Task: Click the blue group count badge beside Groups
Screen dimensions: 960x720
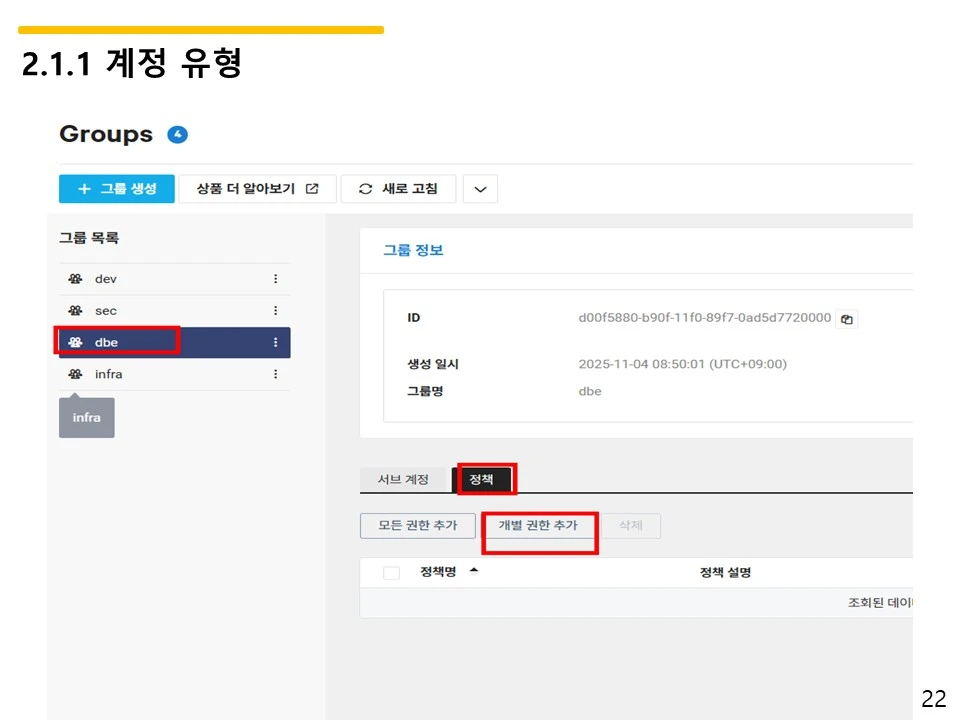Action: [x=177, y=133]
